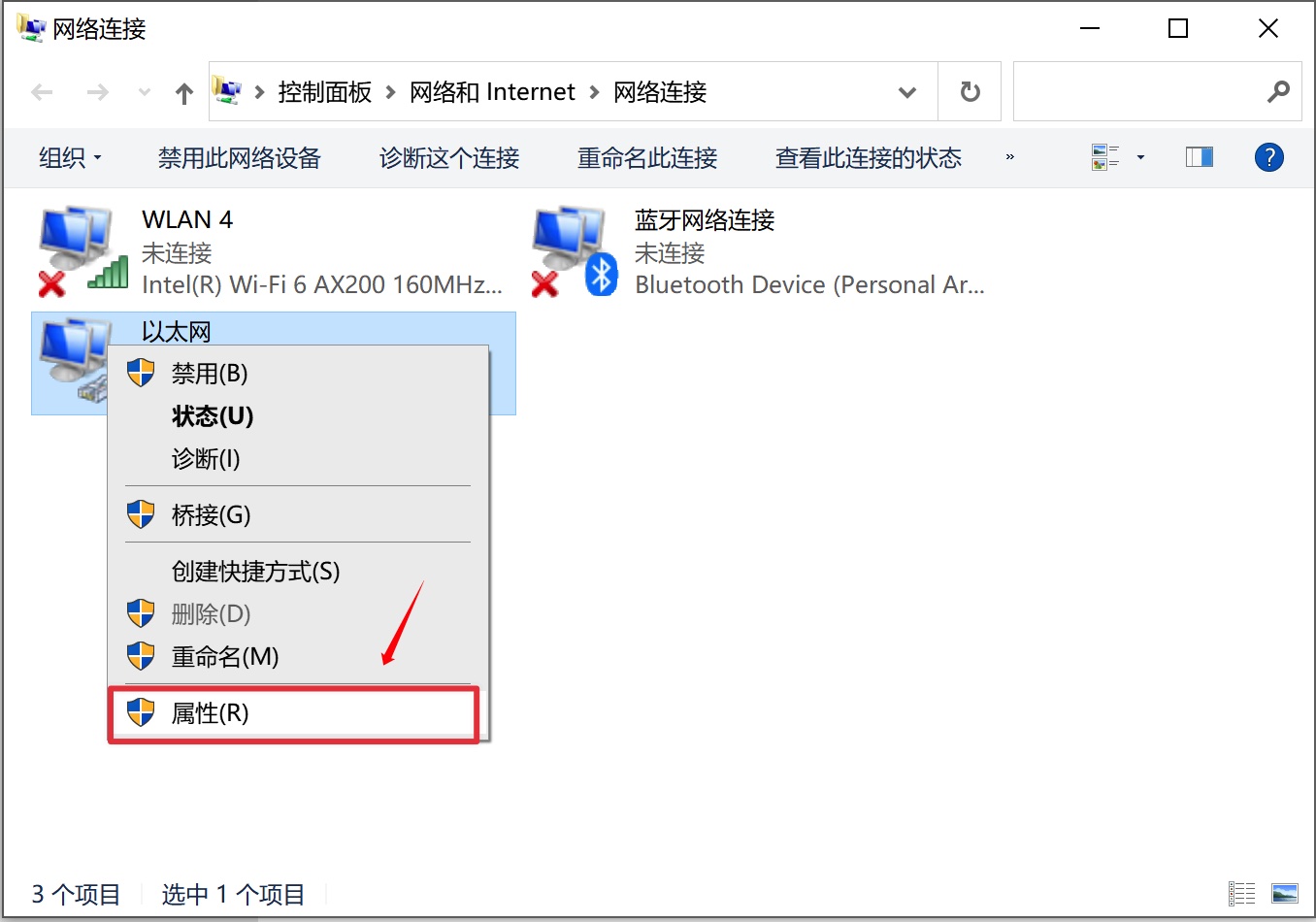Screen dimensions: 1316x922
Task: Show more toolbar commands chevron
Action: point(1010,157)
